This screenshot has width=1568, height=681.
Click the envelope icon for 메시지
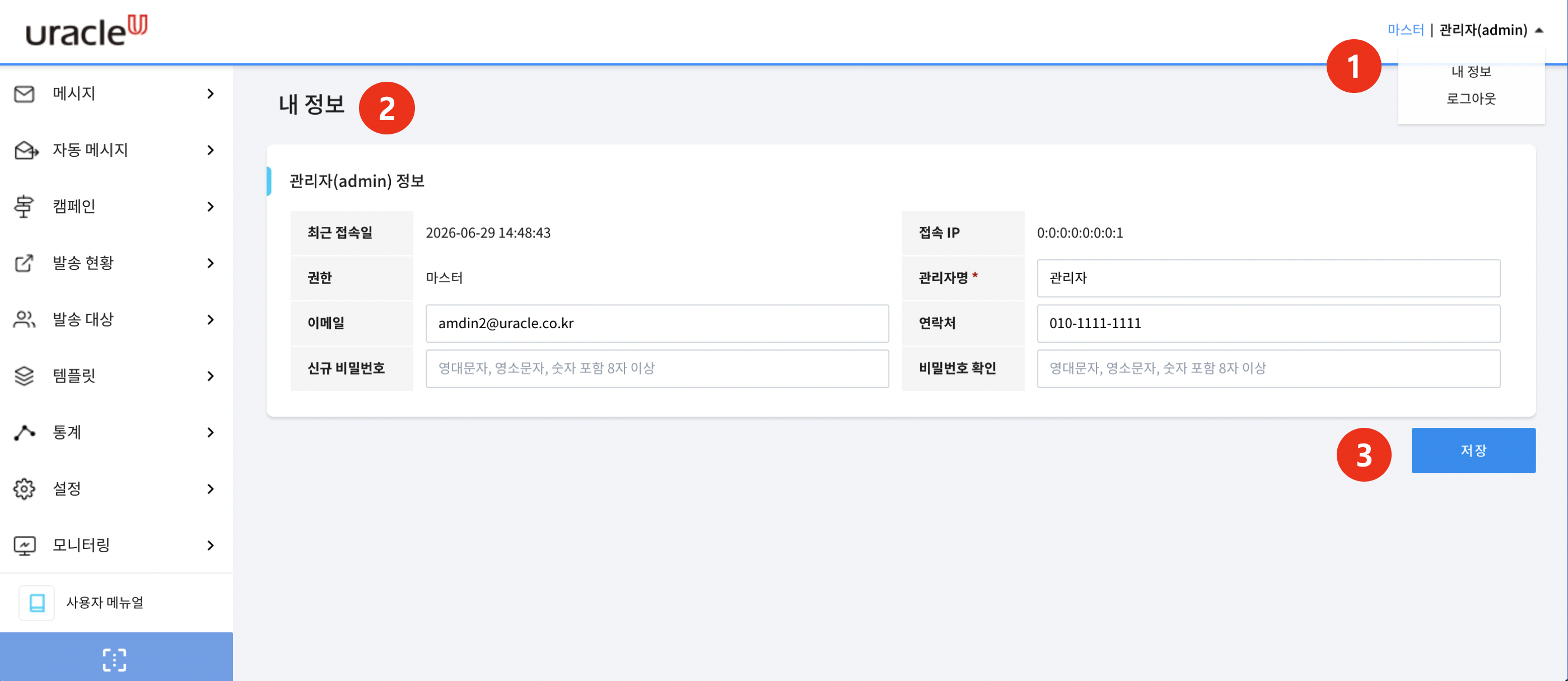(x=24, y=94)
